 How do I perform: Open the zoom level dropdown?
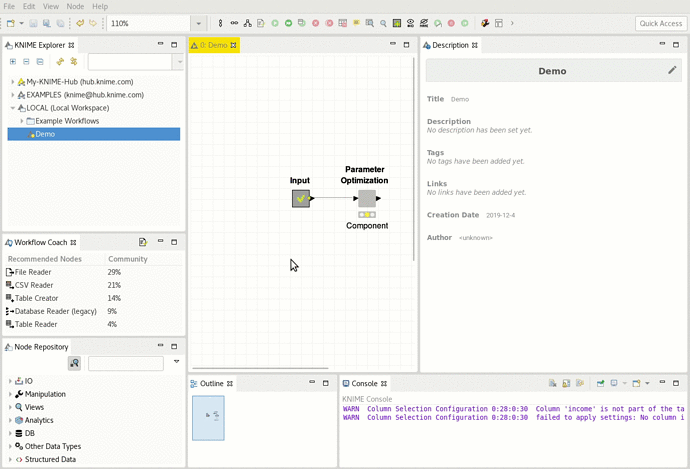pyautogui.click(x=198, y=23)
